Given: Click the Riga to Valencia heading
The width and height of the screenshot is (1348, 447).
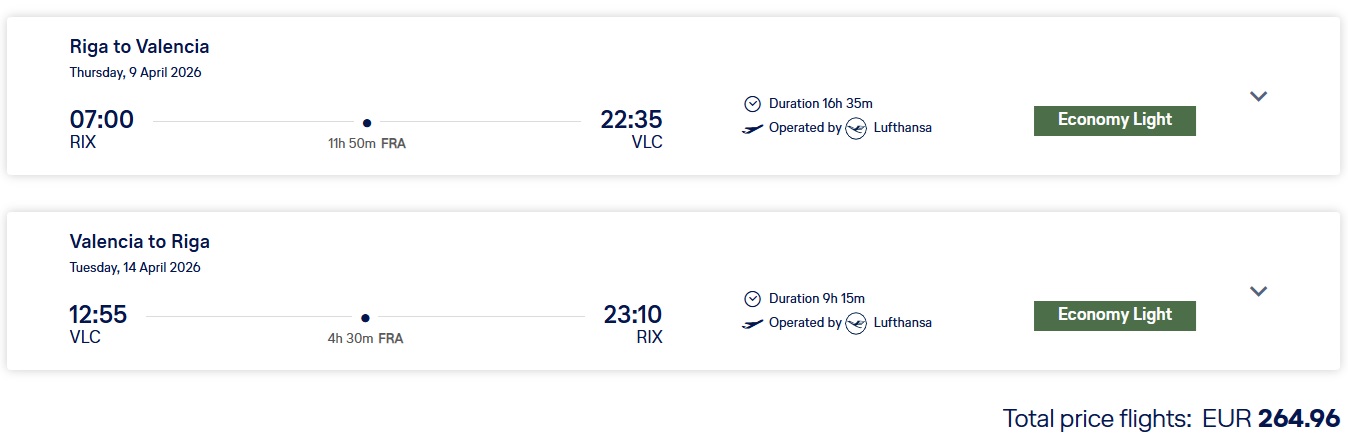Looking at the screenshot, I should pyautogui.click(x=139, y=47).
